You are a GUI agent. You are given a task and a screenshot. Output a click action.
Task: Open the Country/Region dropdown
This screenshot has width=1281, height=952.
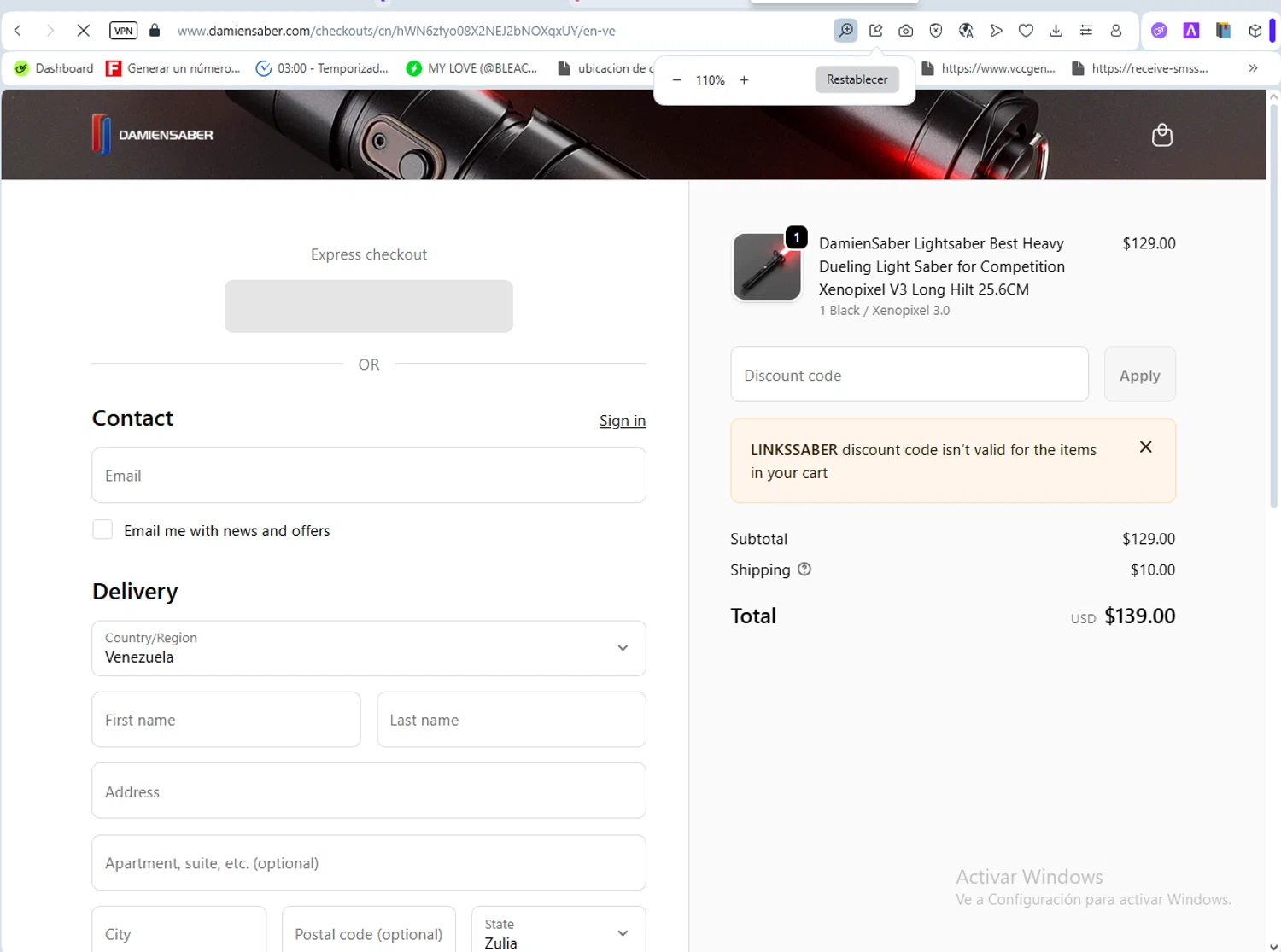pyautogui.click(x=369, y=648)
